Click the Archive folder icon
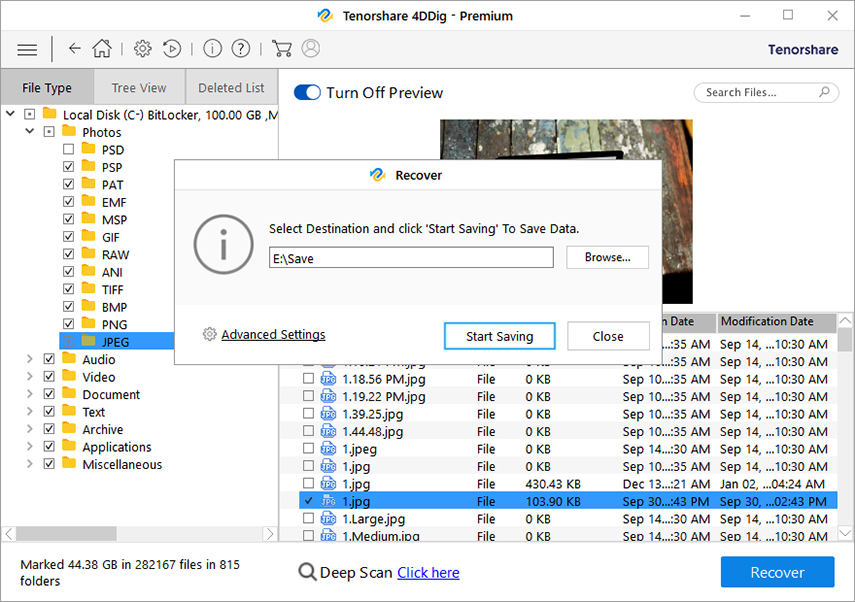855x602 pixels. tap(69, 429)
